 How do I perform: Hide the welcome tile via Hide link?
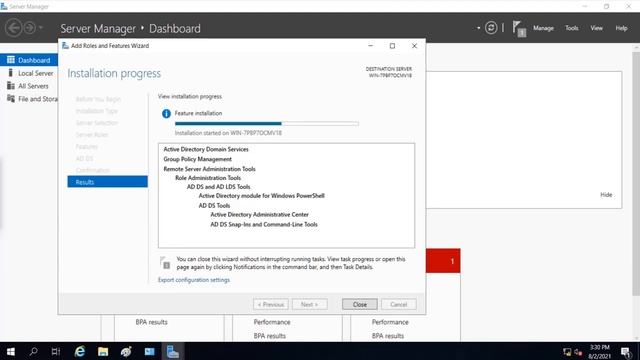click(606, 195)
